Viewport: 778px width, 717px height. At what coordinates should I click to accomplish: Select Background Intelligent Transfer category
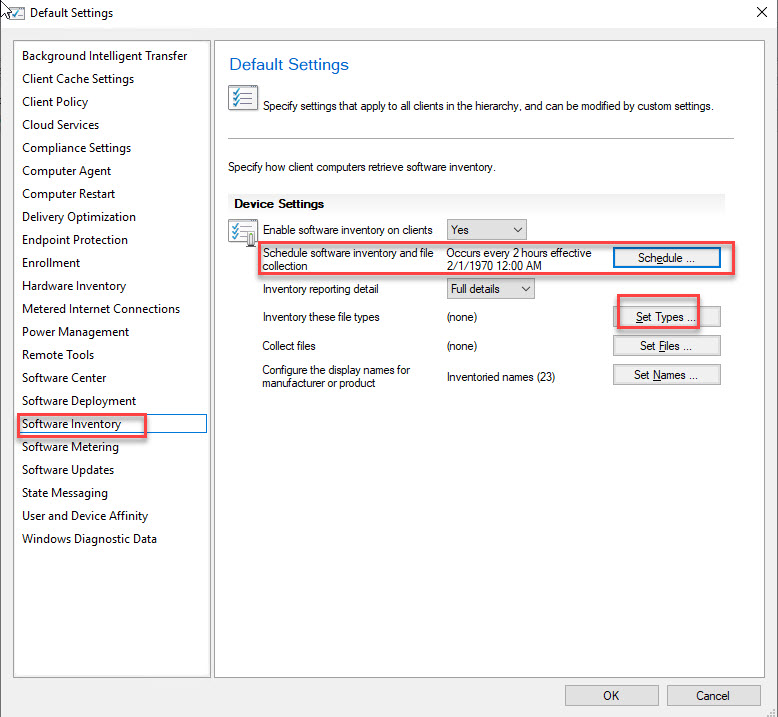point(104,56)
